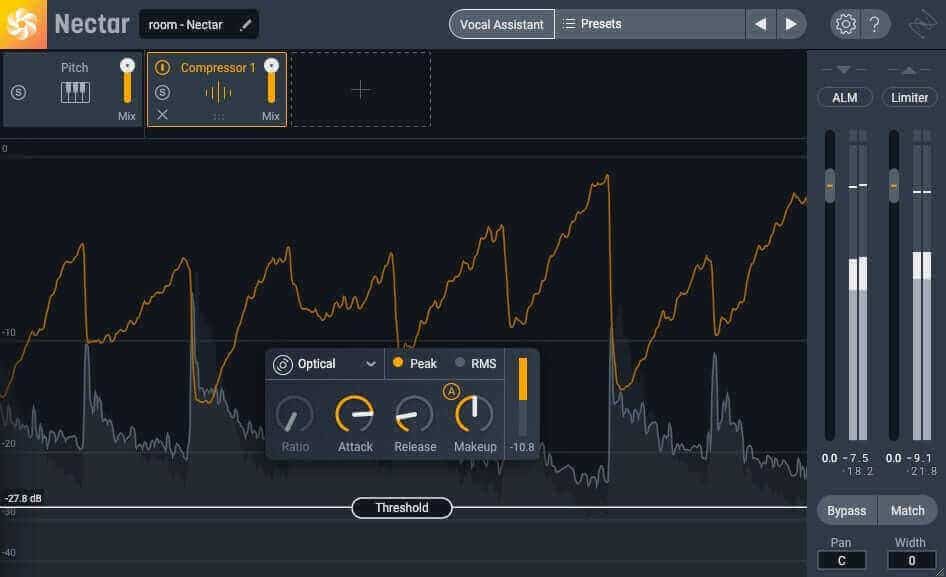Click the Threshold handle
946x577 pixels.
click(402, 508)
